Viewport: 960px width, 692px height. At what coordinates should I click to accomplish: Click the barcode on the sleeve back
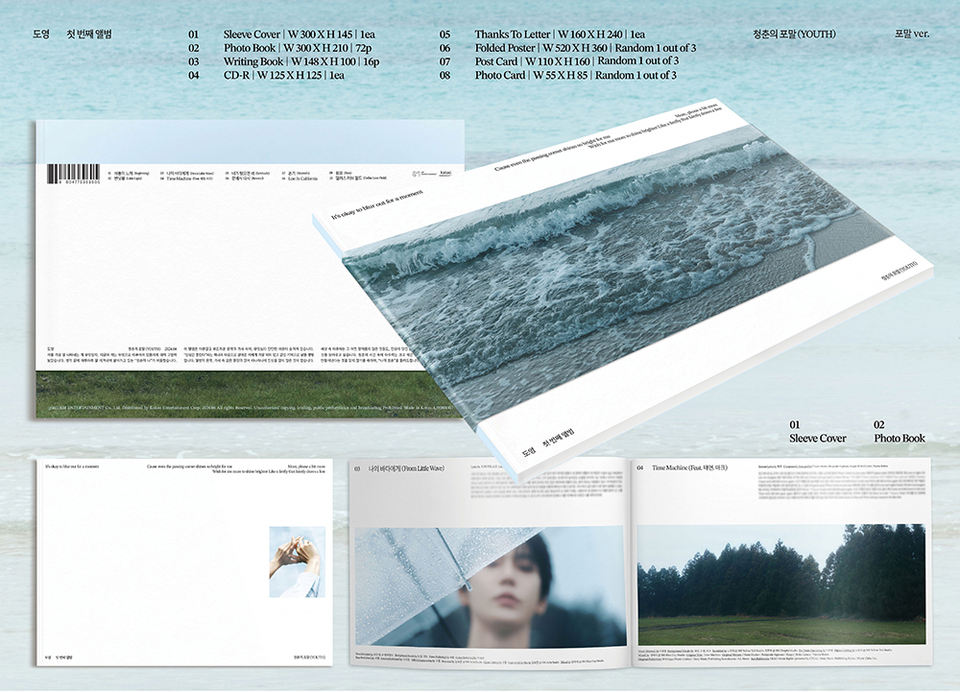pos(74,175)
